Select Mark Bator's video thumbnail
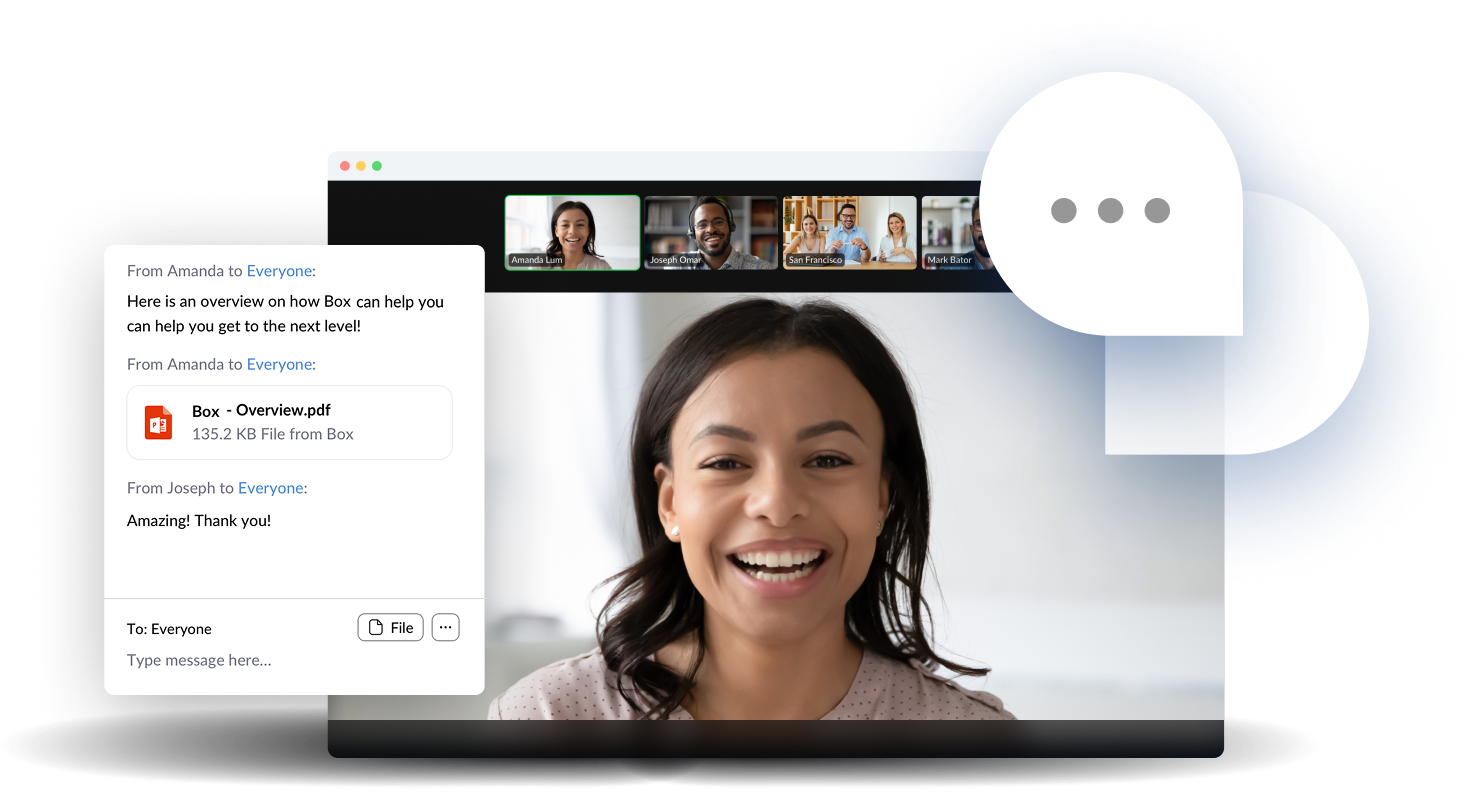The width and height of the screenshot is (1477, 796). [955, 233]
